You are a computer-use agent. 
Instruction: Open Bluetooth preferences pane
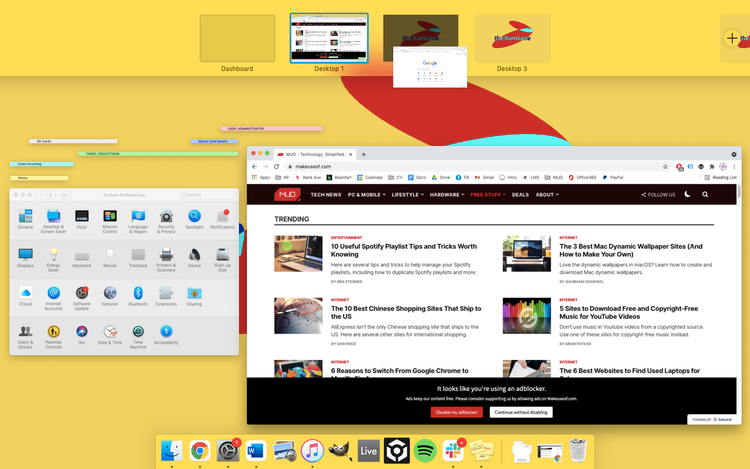[138, 296]
